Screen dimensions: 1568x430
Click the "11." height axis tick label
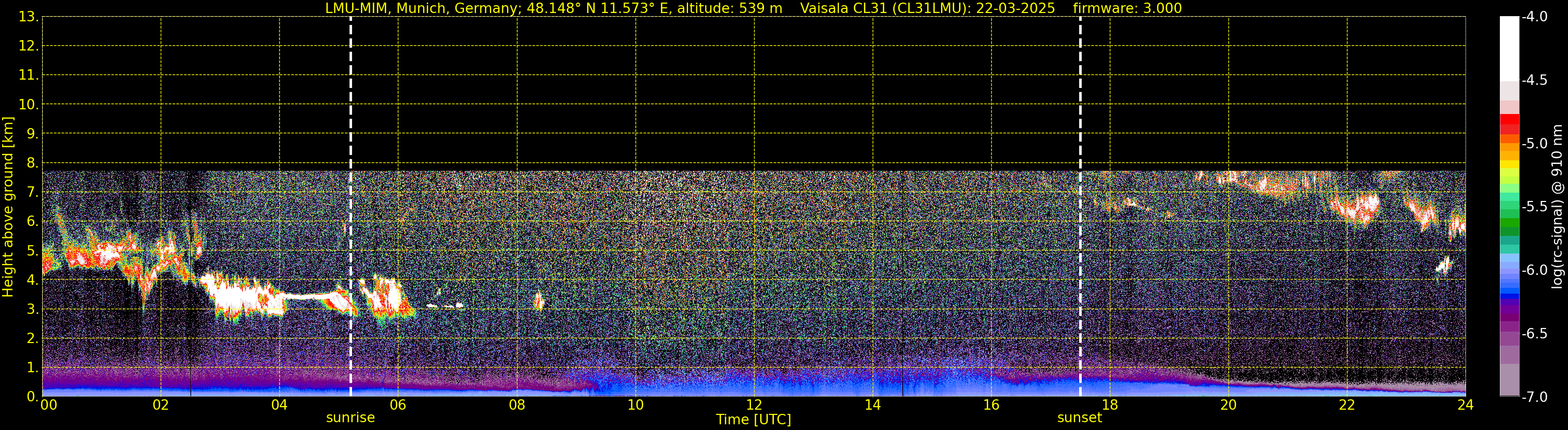(x=29, y=75)
